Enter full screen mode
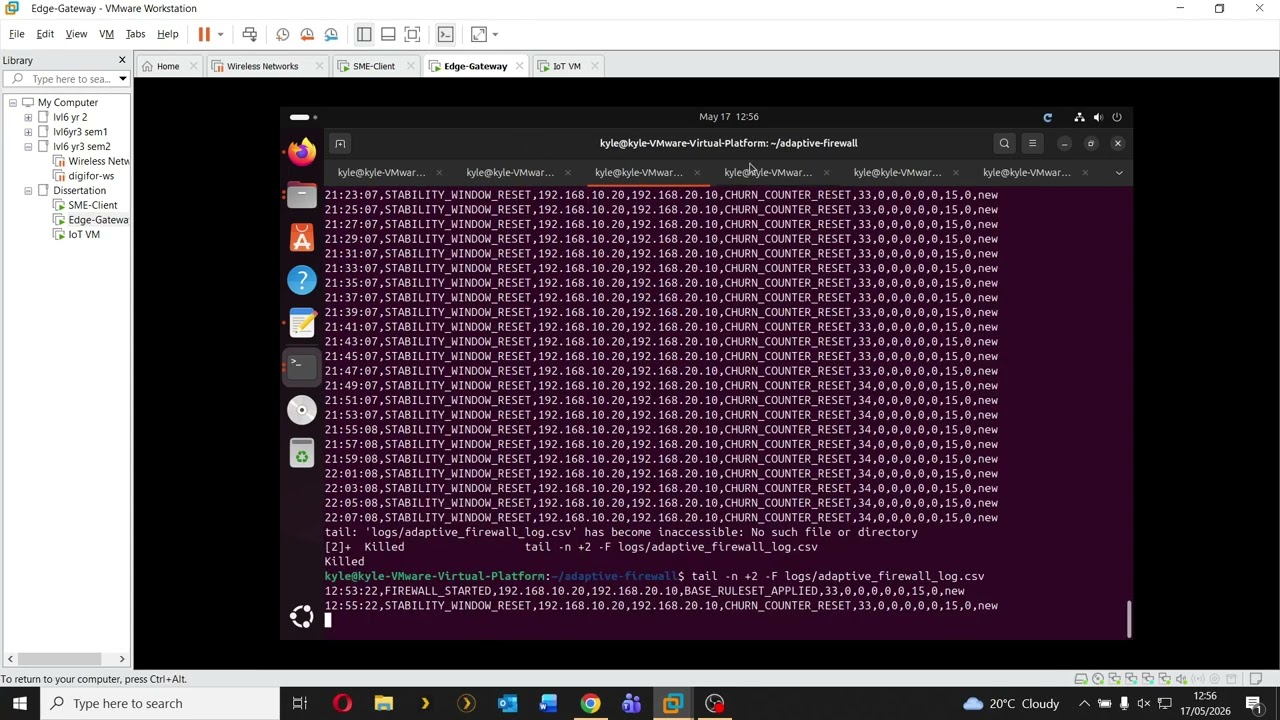This screenshot has height=720, width=1280. (412, 34)
